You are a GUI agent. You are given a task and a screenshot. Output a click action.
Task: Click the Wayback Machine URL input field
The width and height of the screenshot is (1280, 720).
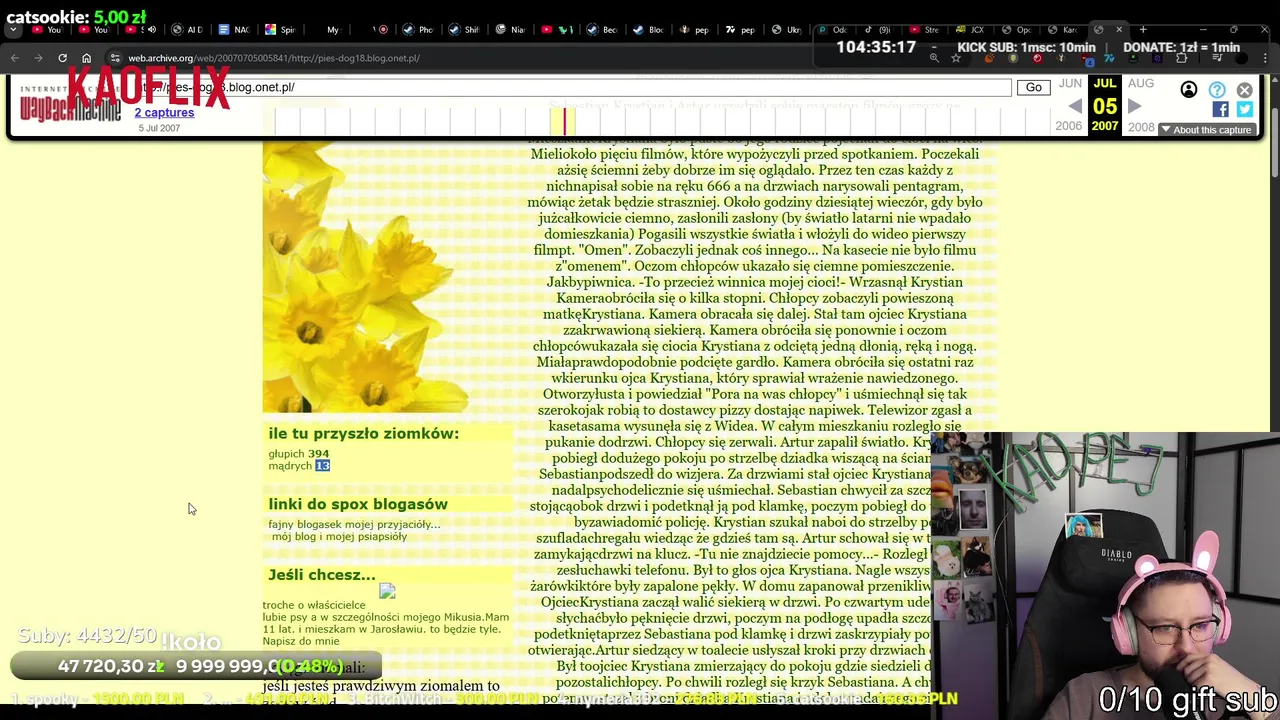click(x=575, y=87)
